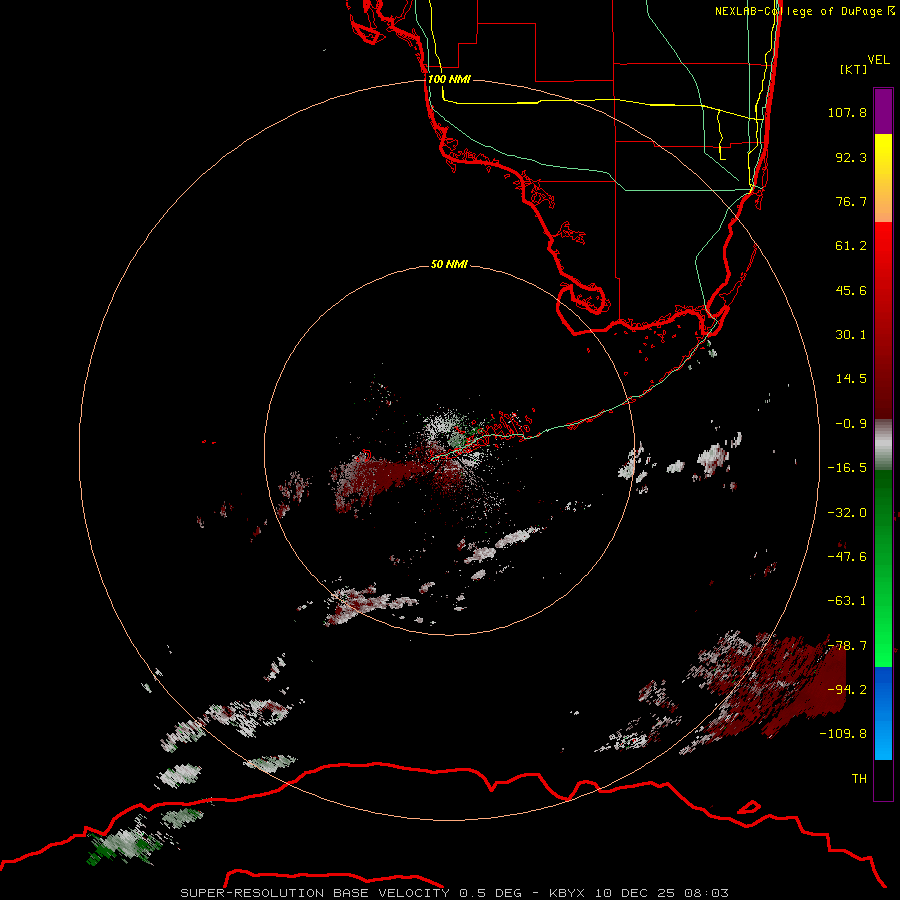
Task: Click the 50 NMI range ring label
Action: point(449,264)
